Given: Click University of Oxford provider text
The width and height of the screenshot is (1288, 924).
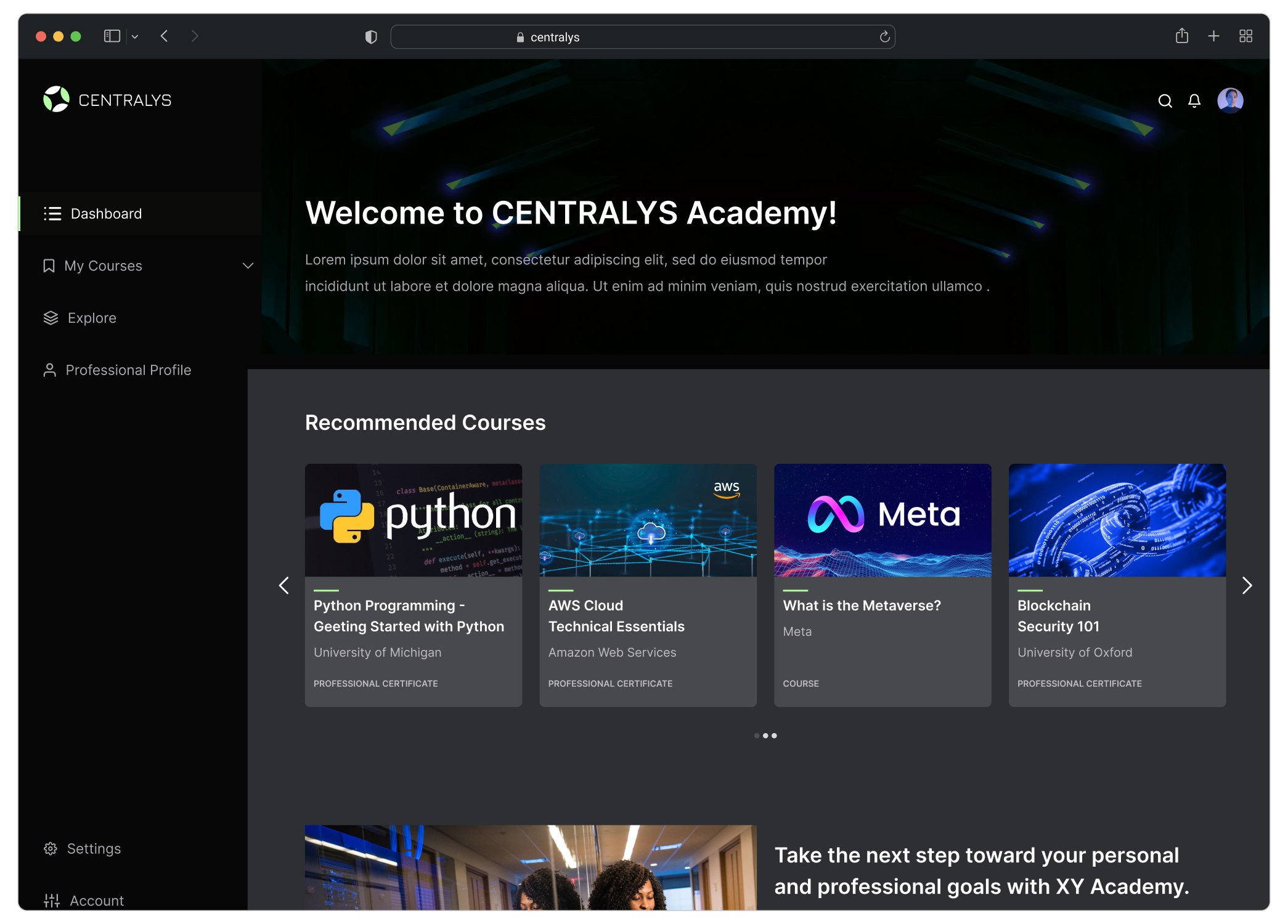Looking at the screenshot, I should click(x=1075, y=652).
